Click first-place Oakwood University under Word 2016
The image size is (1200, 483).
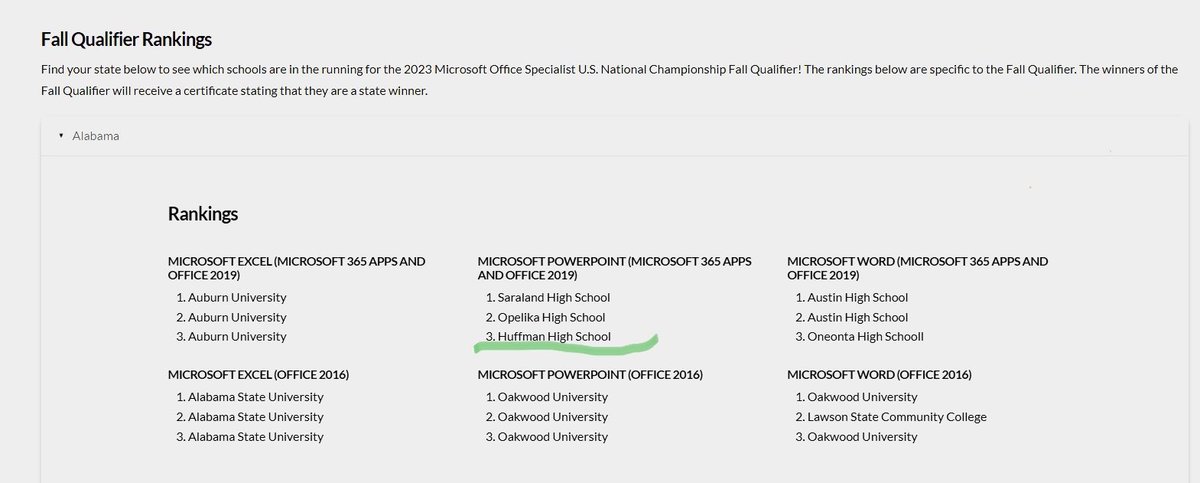coord(863,397)
